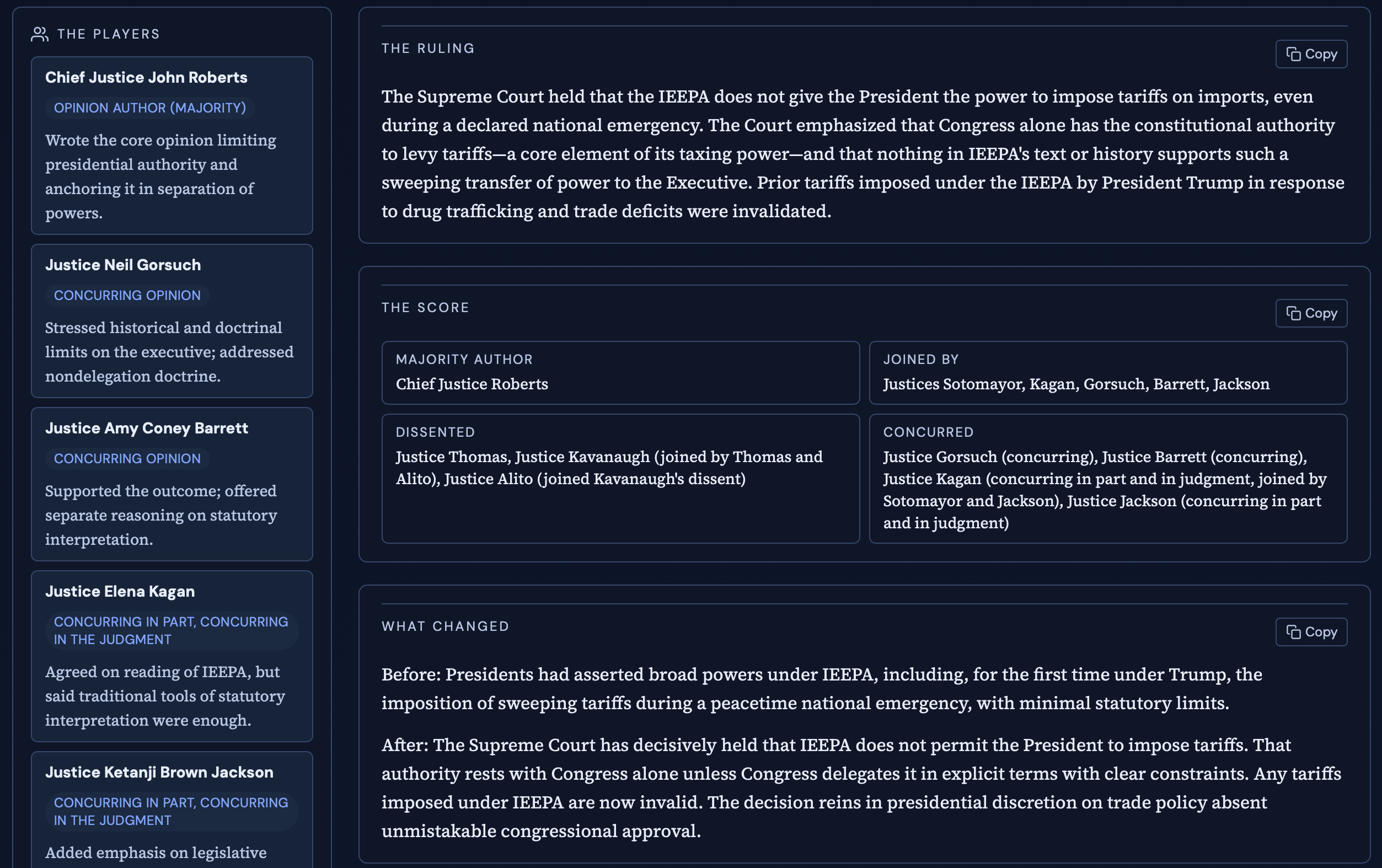This screenshot has width=1382, height=868.
Task: Click Gorsuch's Concurring Opinion badge
Action: (x=127, y=295)
